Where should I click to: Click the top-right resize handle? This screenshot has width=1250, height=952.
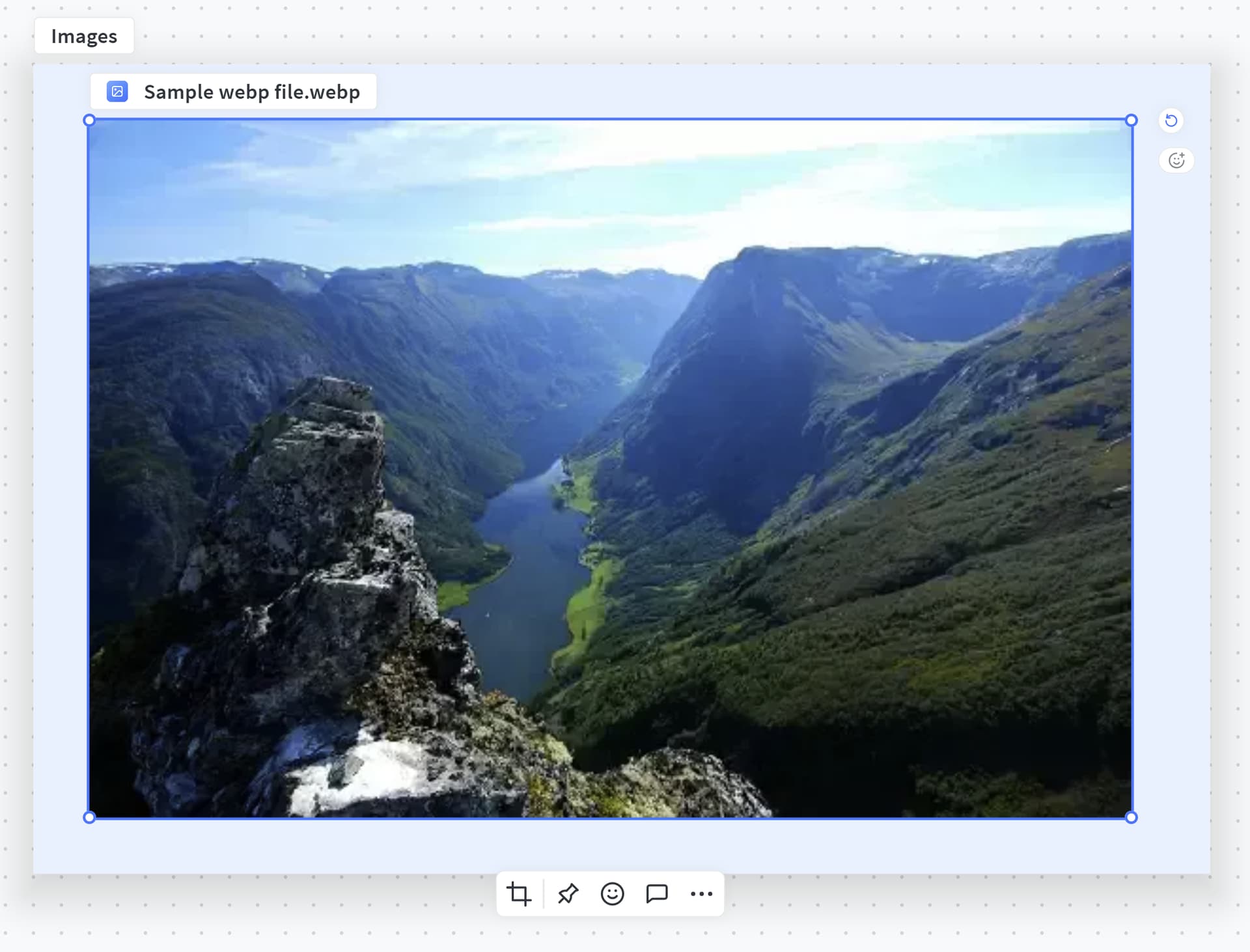(x=1131, y=120)
